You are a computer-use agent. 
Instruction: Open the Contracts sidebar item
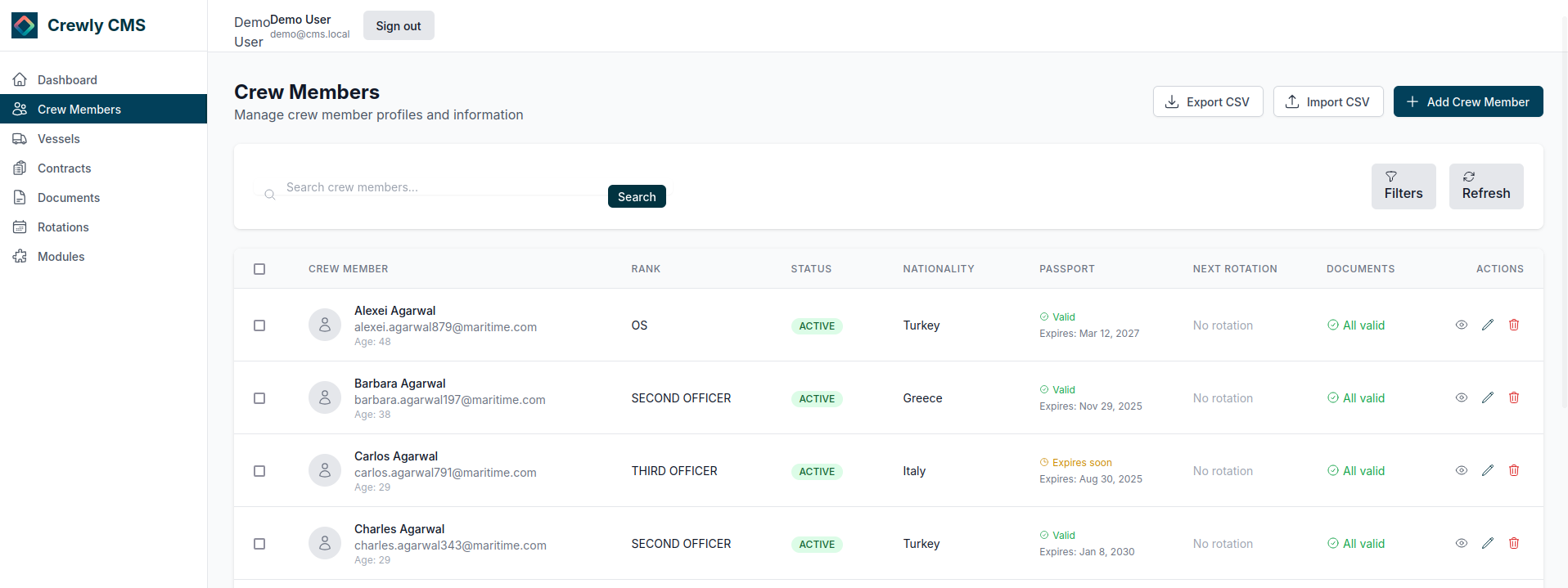(x=103, y=168)
